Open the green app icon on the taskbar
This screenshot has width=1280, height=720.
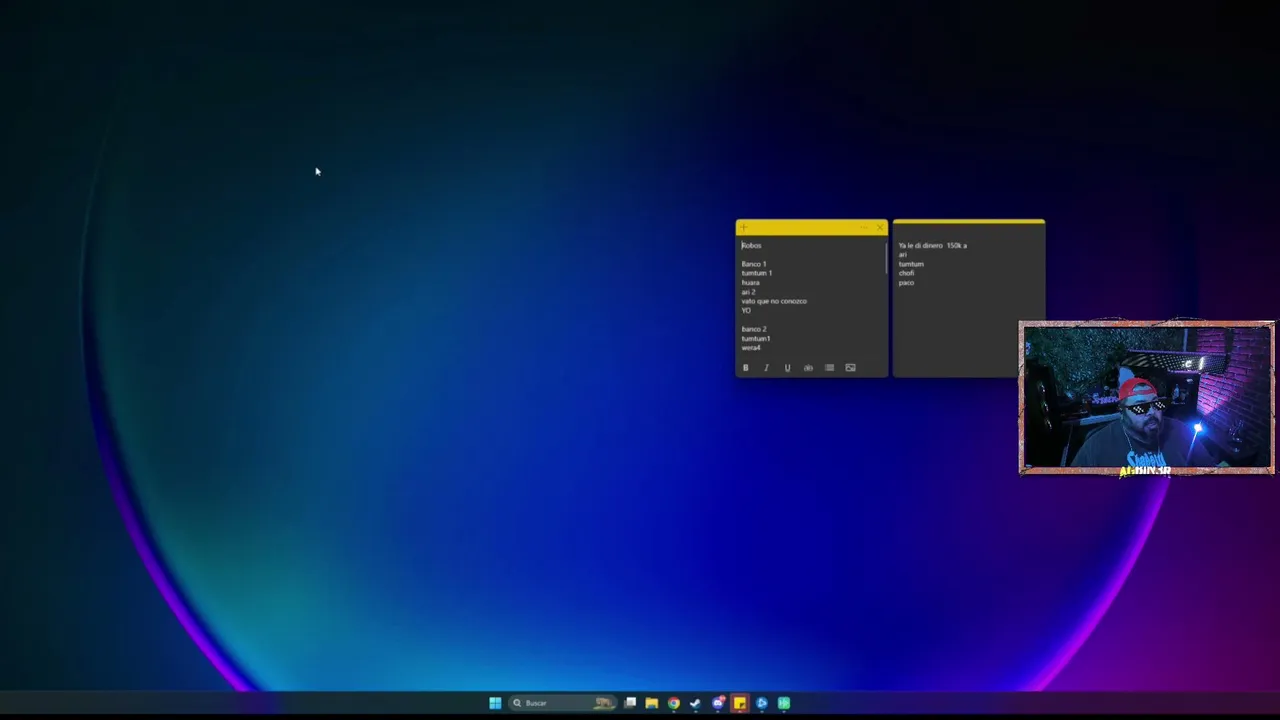coord(784,703)
